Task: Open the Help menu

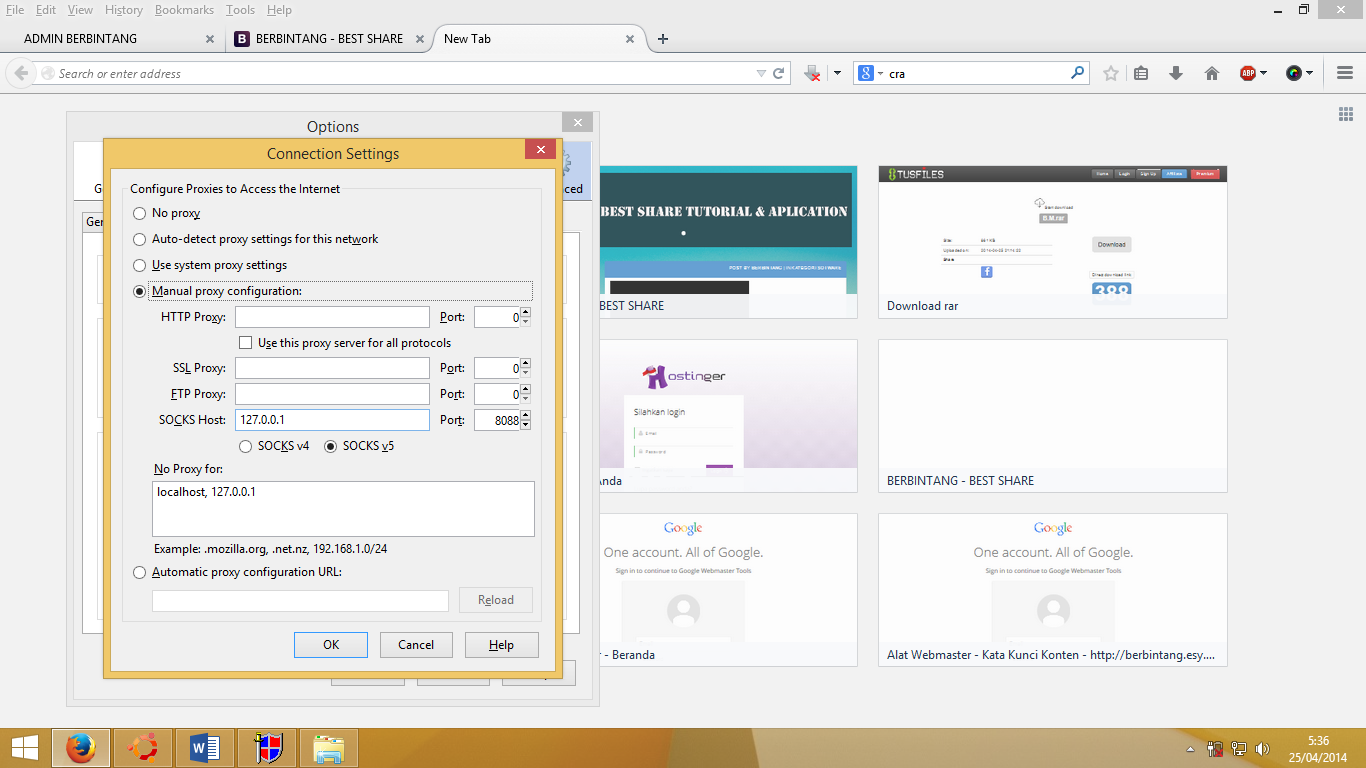Action: point(280,10)
